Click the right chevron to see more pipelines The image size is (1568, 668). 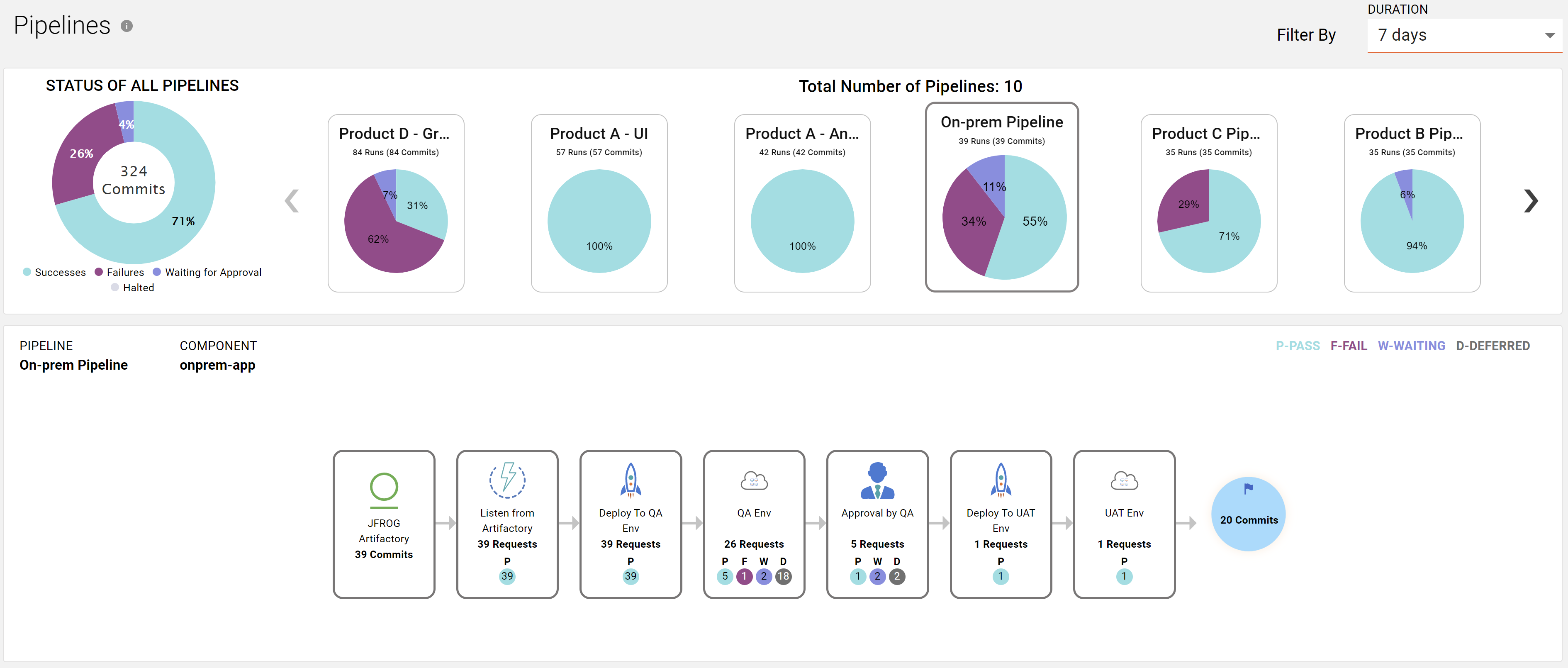(1531, 200)
